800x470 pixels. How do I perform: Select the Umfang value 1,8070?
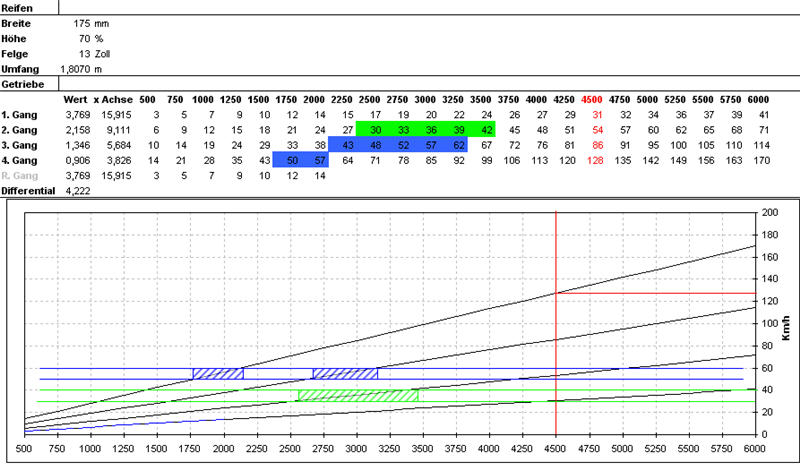tap(80, 69)
